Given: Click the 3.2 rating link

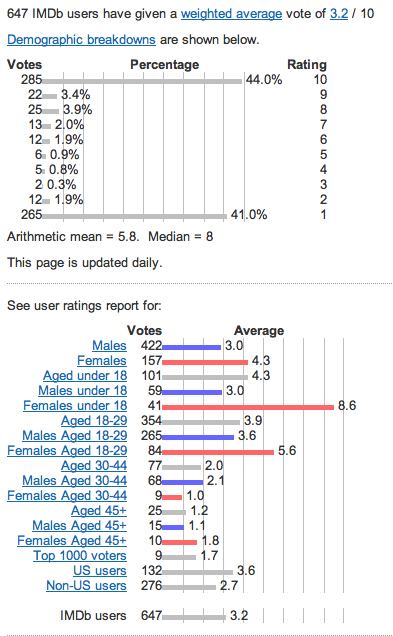Looking at the screenshot, I should click(339, 14).
